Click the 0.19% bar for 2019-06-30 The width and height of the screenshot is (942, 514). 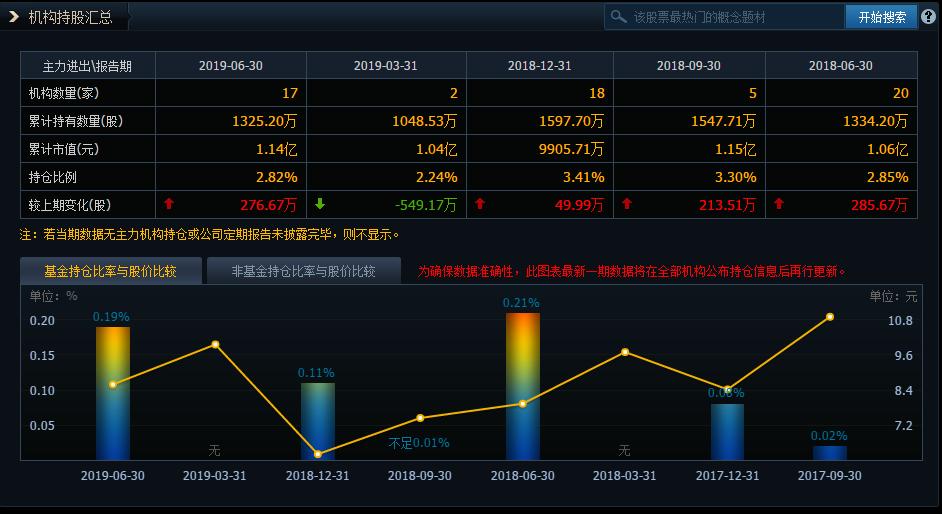pyautogui.click(x=113, y=393)
